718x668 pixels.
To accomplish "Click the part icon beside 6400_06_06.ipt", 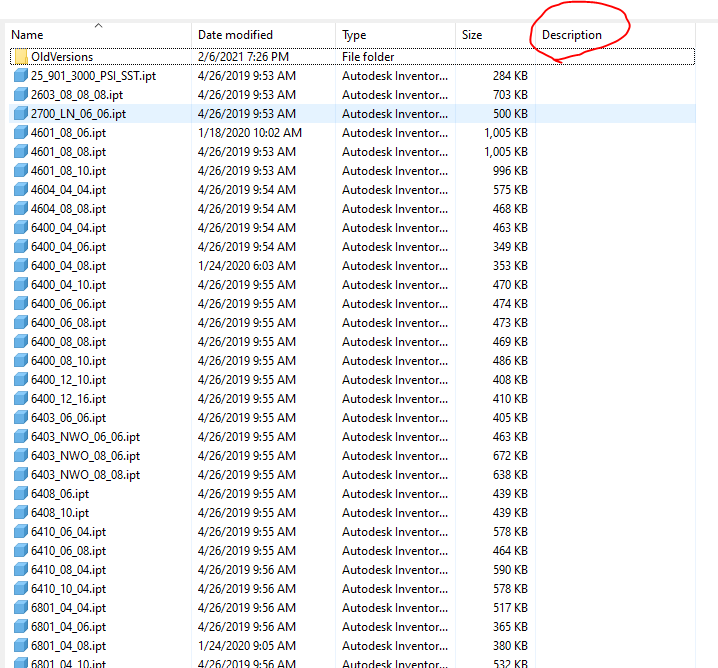I will pyautogui.click(x=21, y=304).
